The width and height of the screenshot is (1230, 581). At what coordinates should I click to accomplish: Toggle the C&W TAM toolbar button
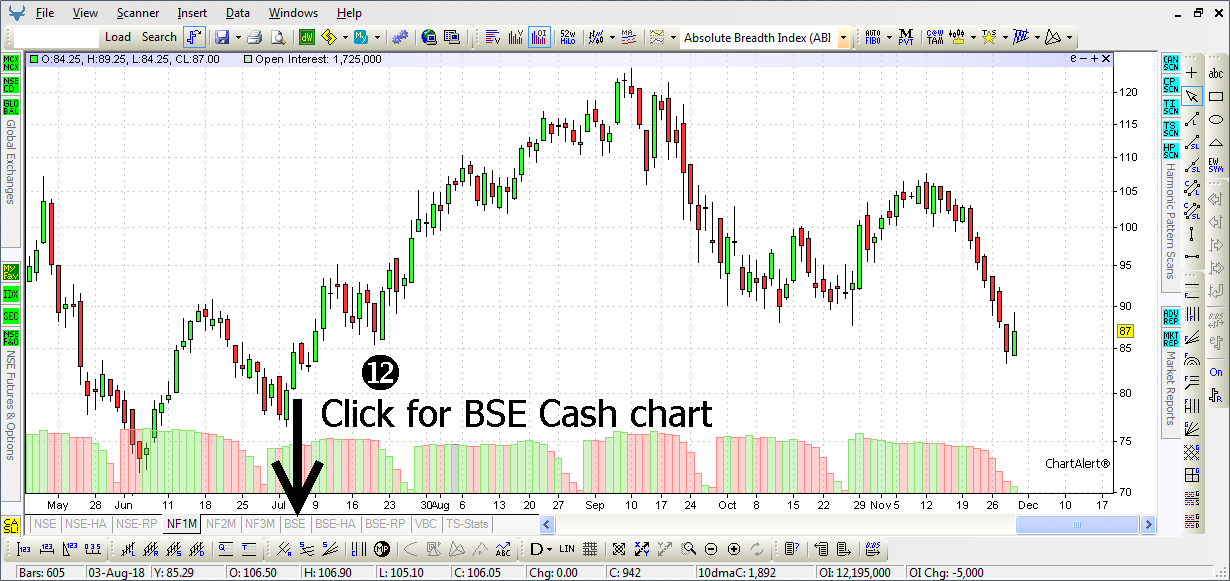tap(935, 37)
